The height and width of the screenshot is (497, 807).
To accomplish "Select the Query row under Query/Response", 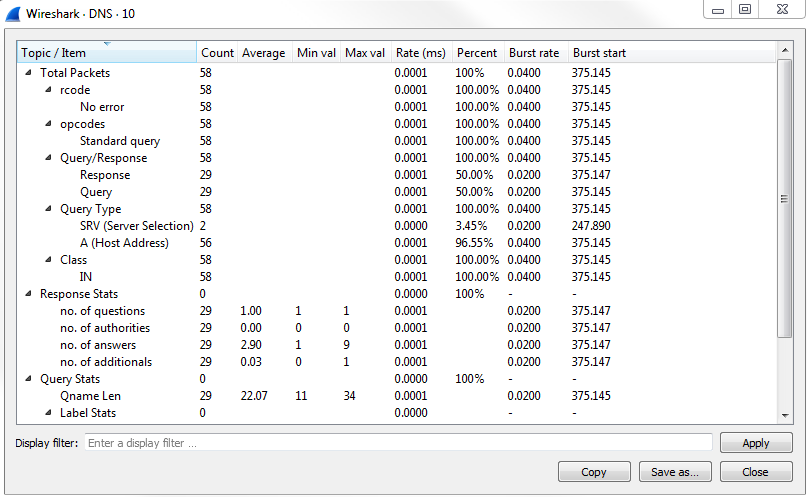I will (x=396, y=191).
